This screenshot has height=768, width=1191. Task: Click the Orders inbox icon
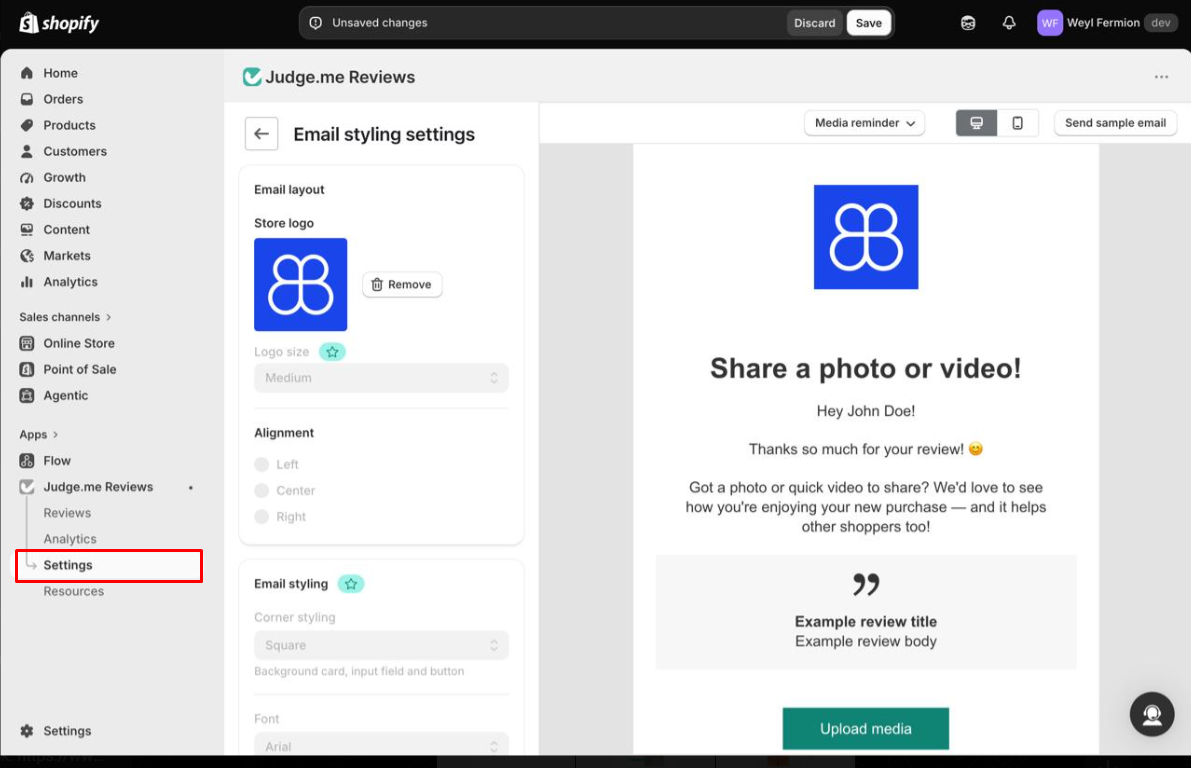[x=27, y=99]
